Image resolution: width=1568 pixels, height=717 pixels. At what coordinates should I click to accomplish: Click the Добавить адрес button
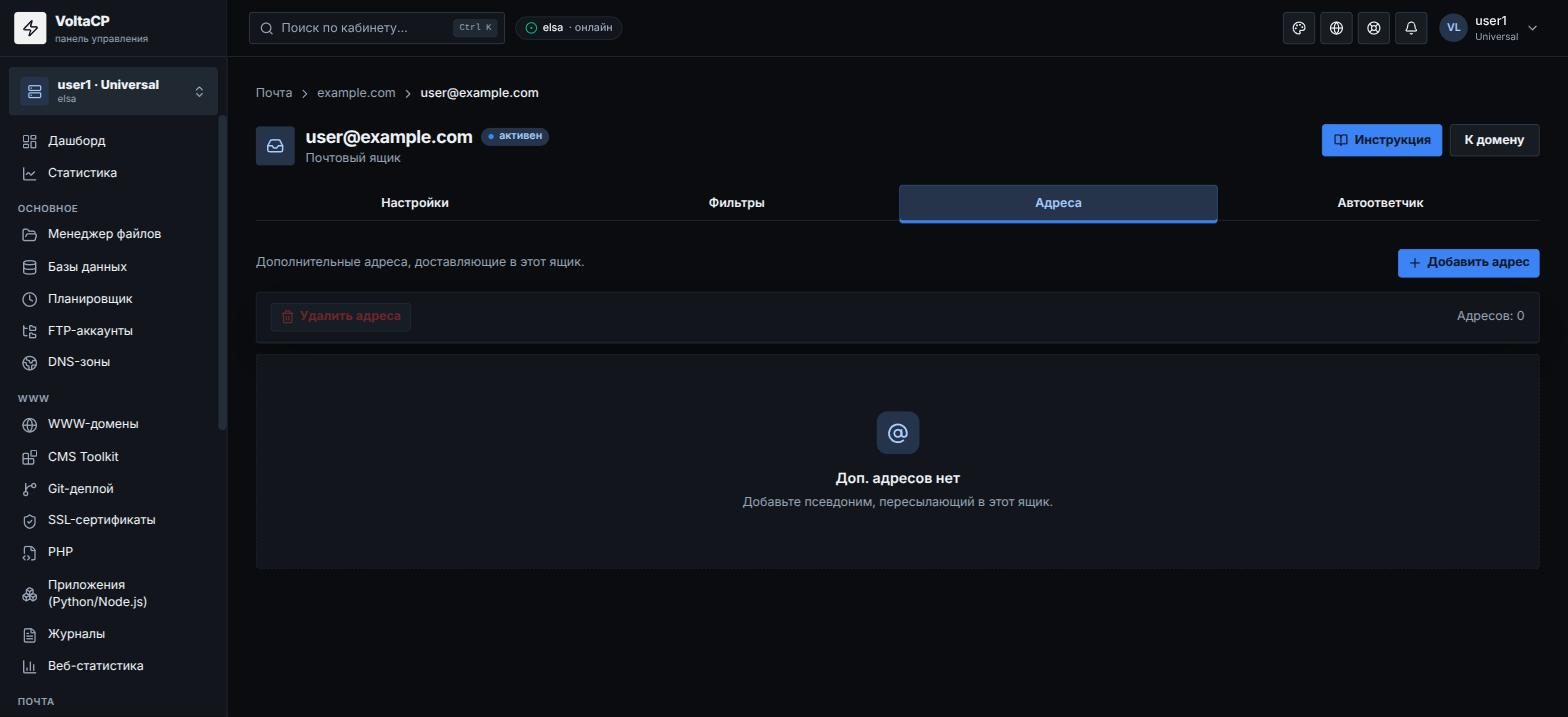pos(1468,263)
